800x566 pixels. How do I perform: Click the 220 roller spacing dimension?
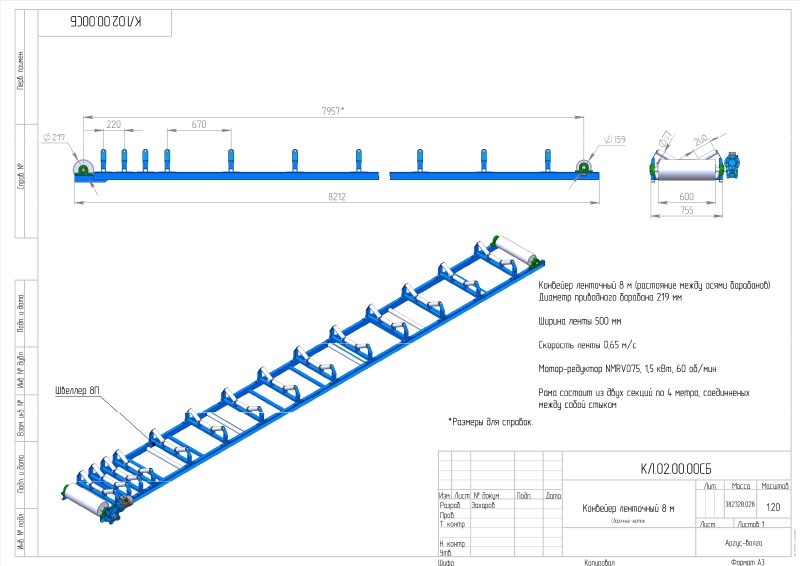coord(114,124)
